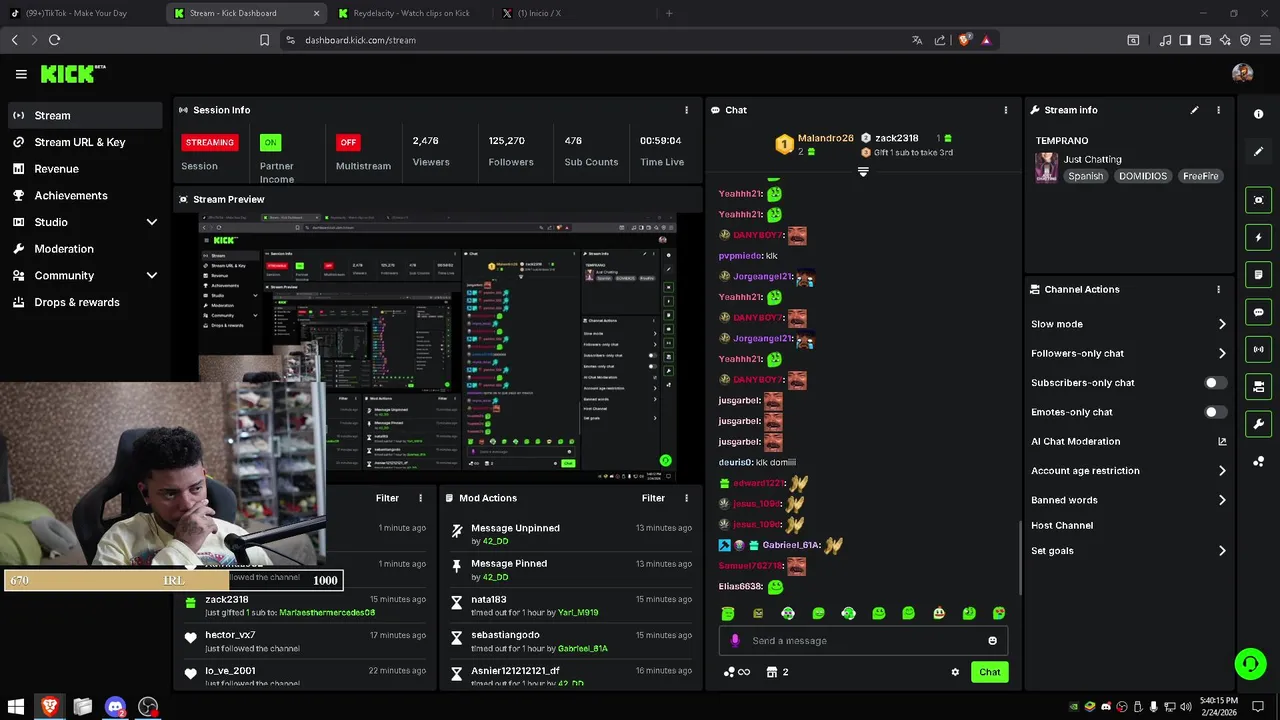Screen dimensions: 1280x720
Task: Open chat settings gear icon
Action: [x=955, y=672]
